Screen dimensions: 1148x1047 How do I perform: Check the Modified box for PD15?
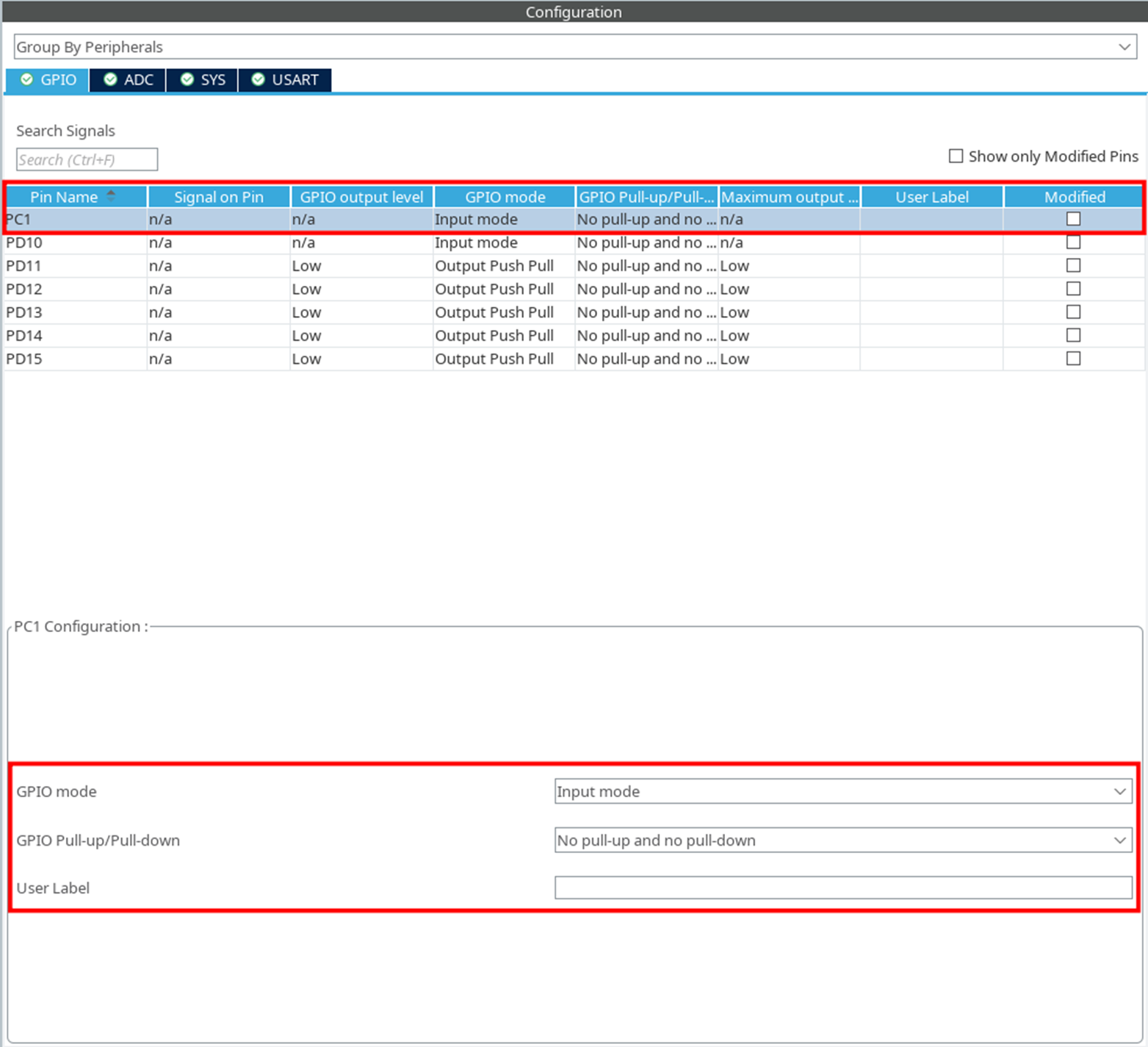pos(1073,359)
